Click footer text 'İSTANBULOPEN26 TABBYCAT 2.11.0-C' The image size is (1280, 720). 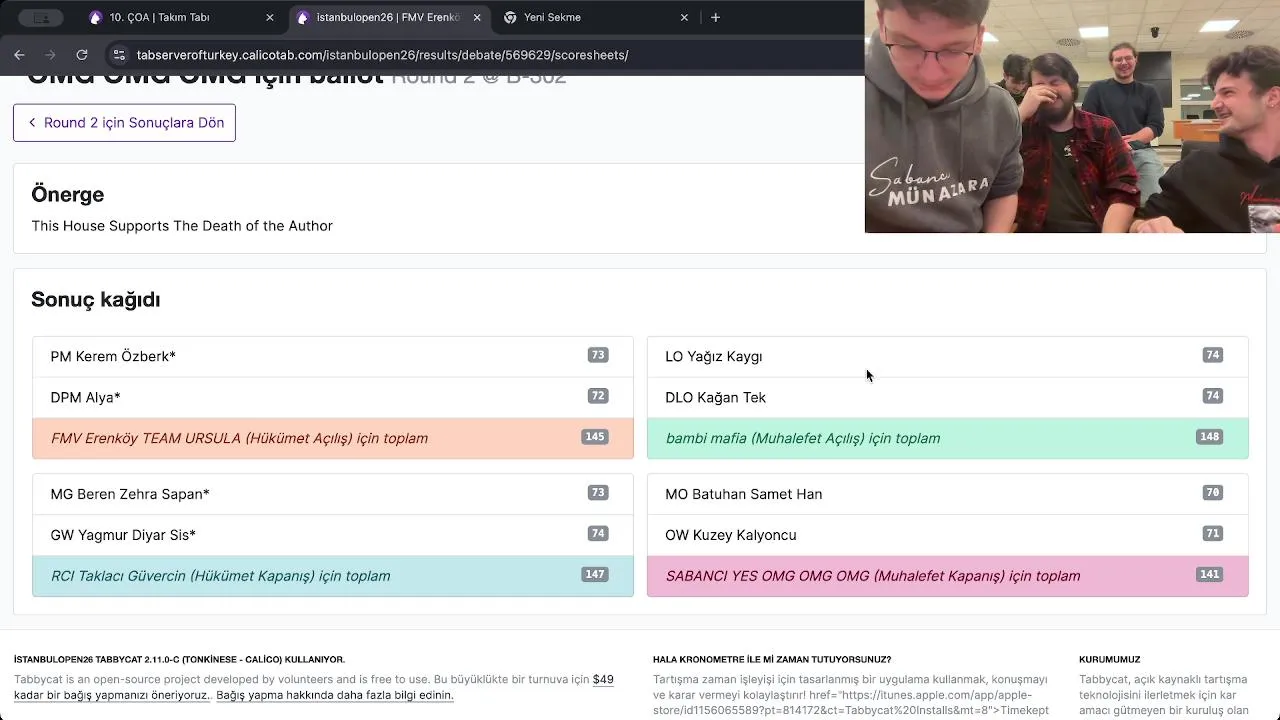point(180,660)
